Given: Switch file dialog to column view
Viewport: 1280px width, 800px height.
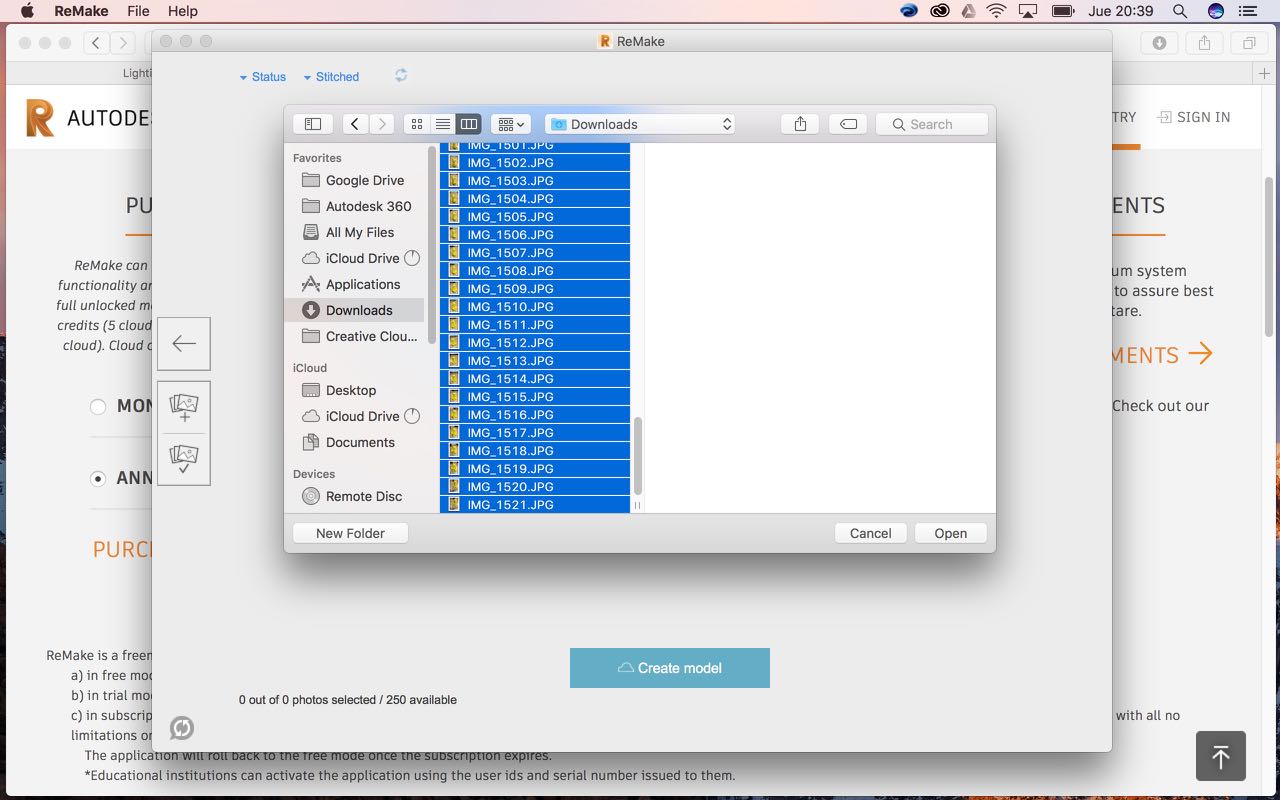Looking at the screenshot, I should click(469, 124).
